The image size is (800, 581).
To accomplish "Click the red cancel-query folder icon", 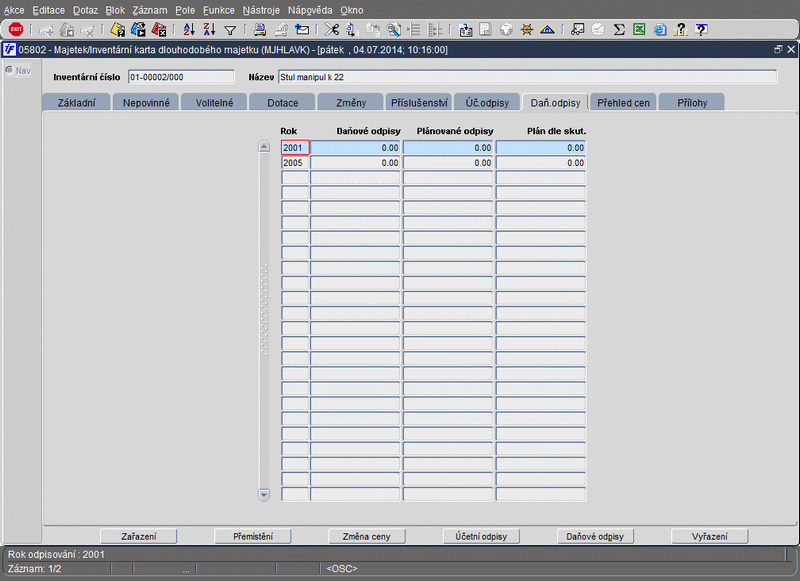I will [159, 30].
